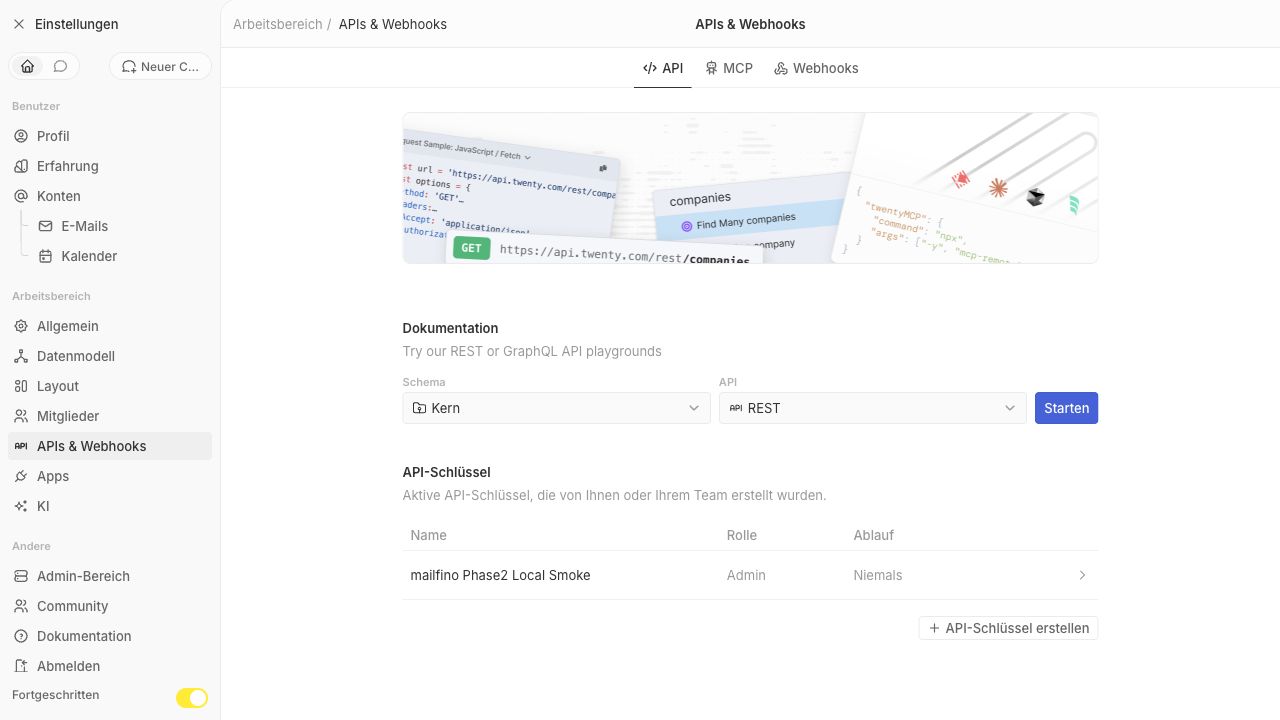Switch to the Webhooks tab
Image resolution: width=1280 pixels, height=720 pixels.
pos(816,68)
